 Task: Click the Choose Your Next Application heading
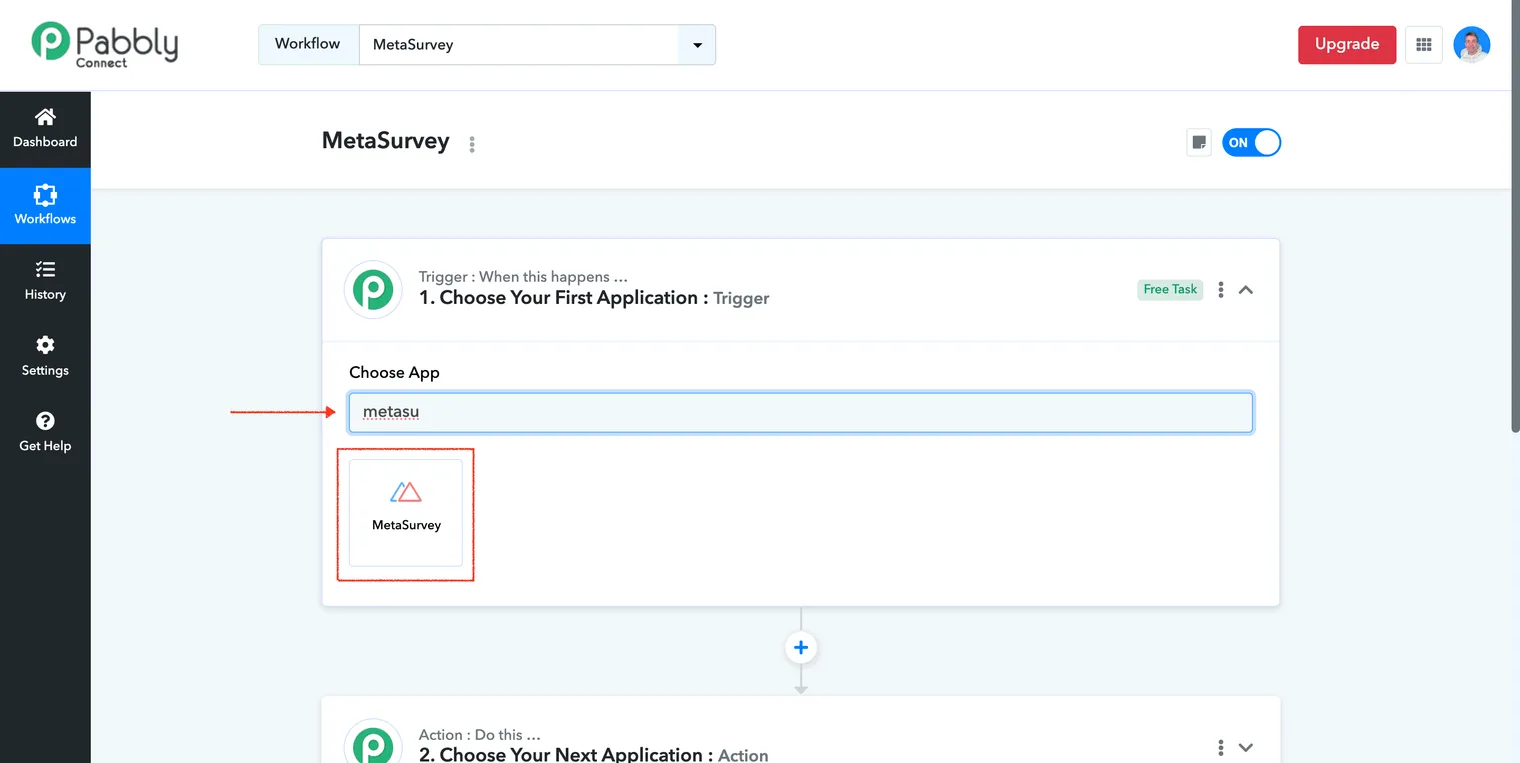[x=594, y=755]
